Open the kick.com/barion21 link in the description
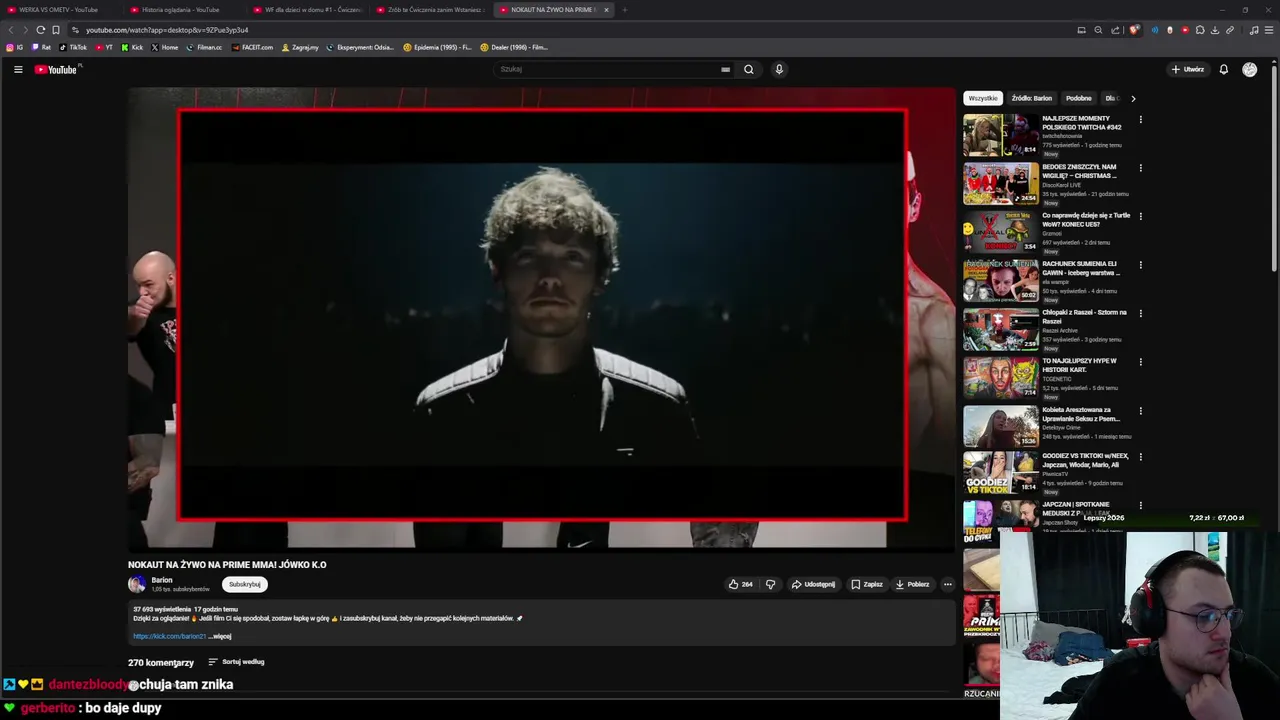Viewport: 1280px width, 720px height. pyautogui.click(x=169, y=636)
